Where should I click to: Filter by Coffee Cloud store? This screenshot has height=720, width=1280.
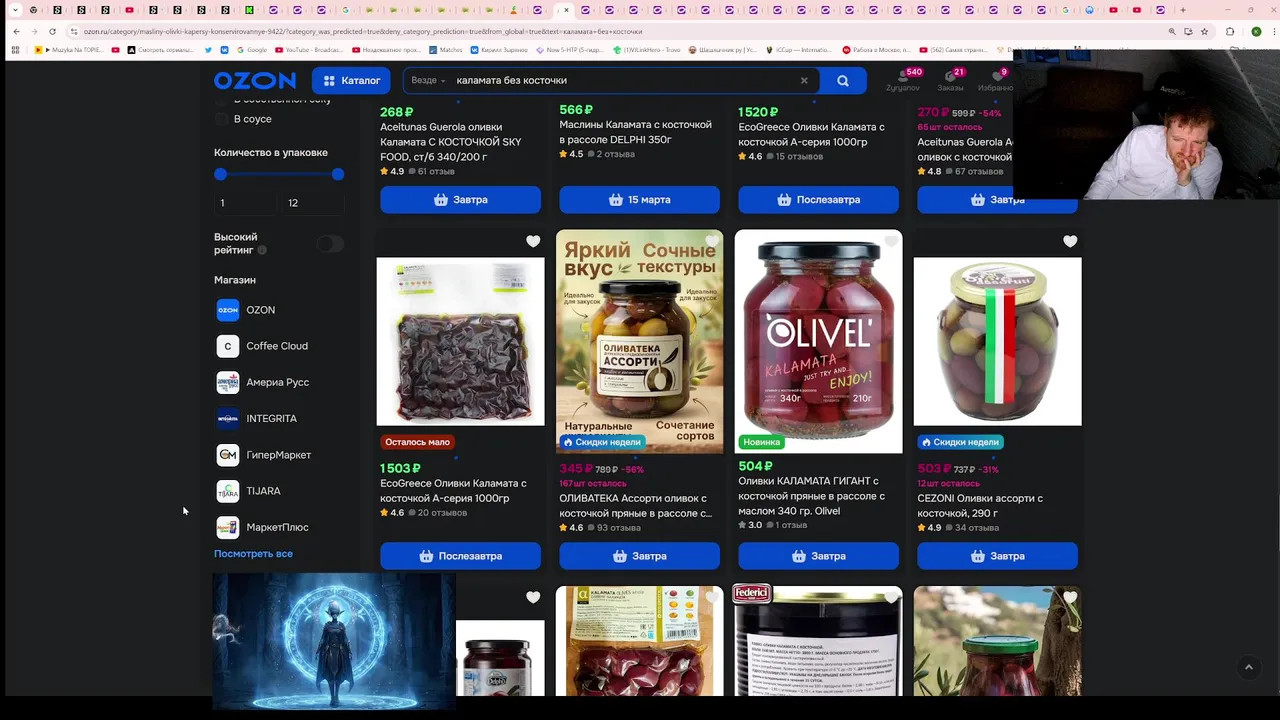pyautogui.click(x=262, y=346)
